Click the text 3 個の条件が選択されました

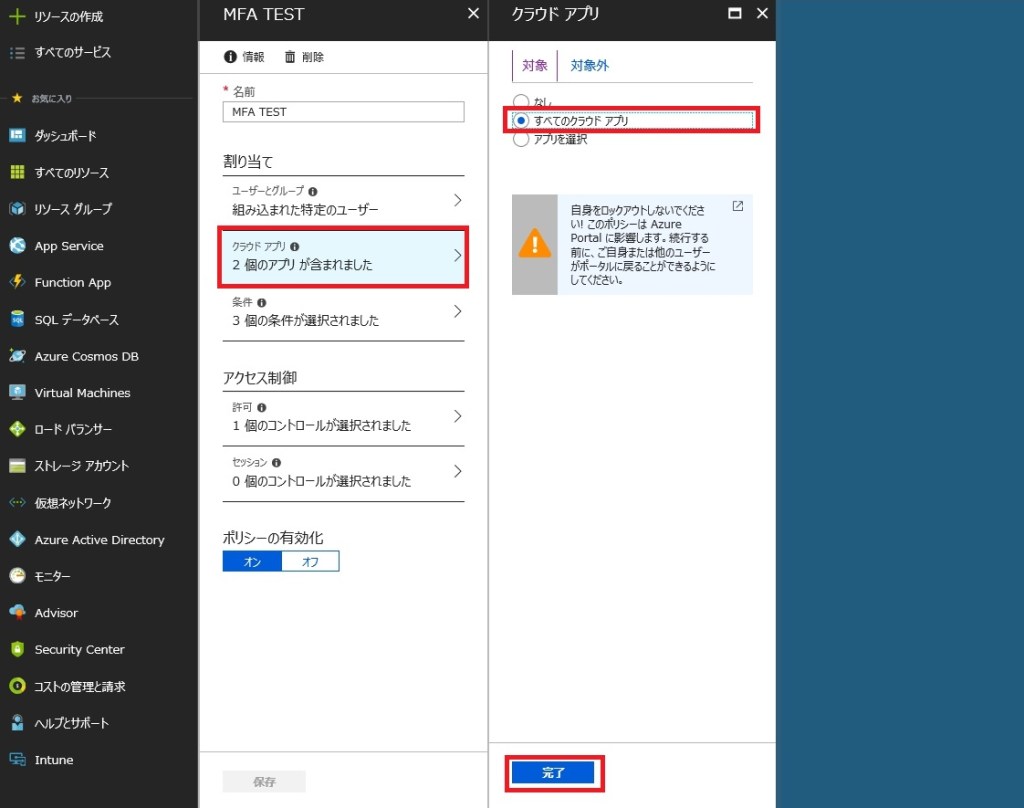[305, 321]
